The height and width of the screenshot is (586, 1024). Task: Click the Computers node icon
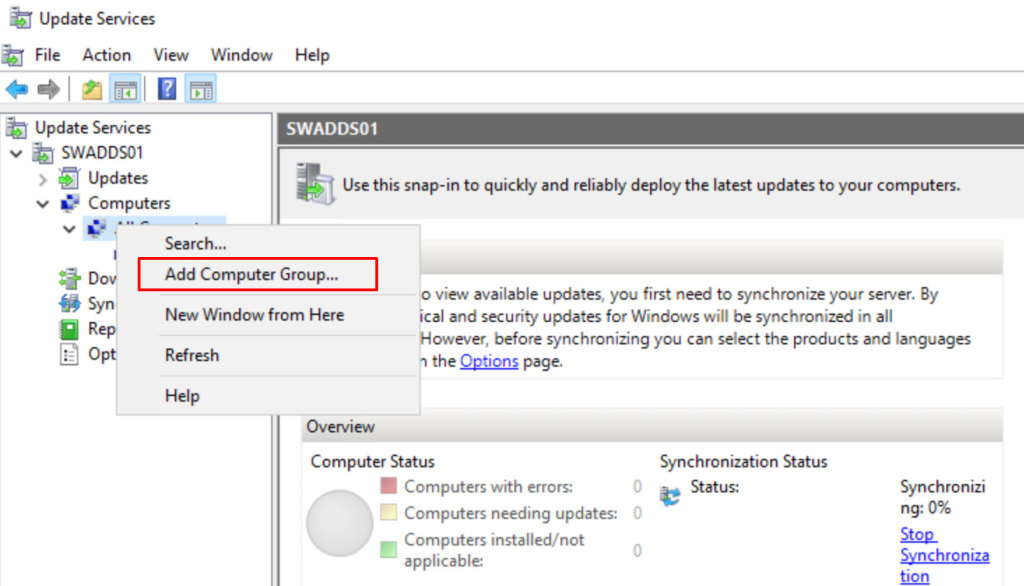coord(69,203)
